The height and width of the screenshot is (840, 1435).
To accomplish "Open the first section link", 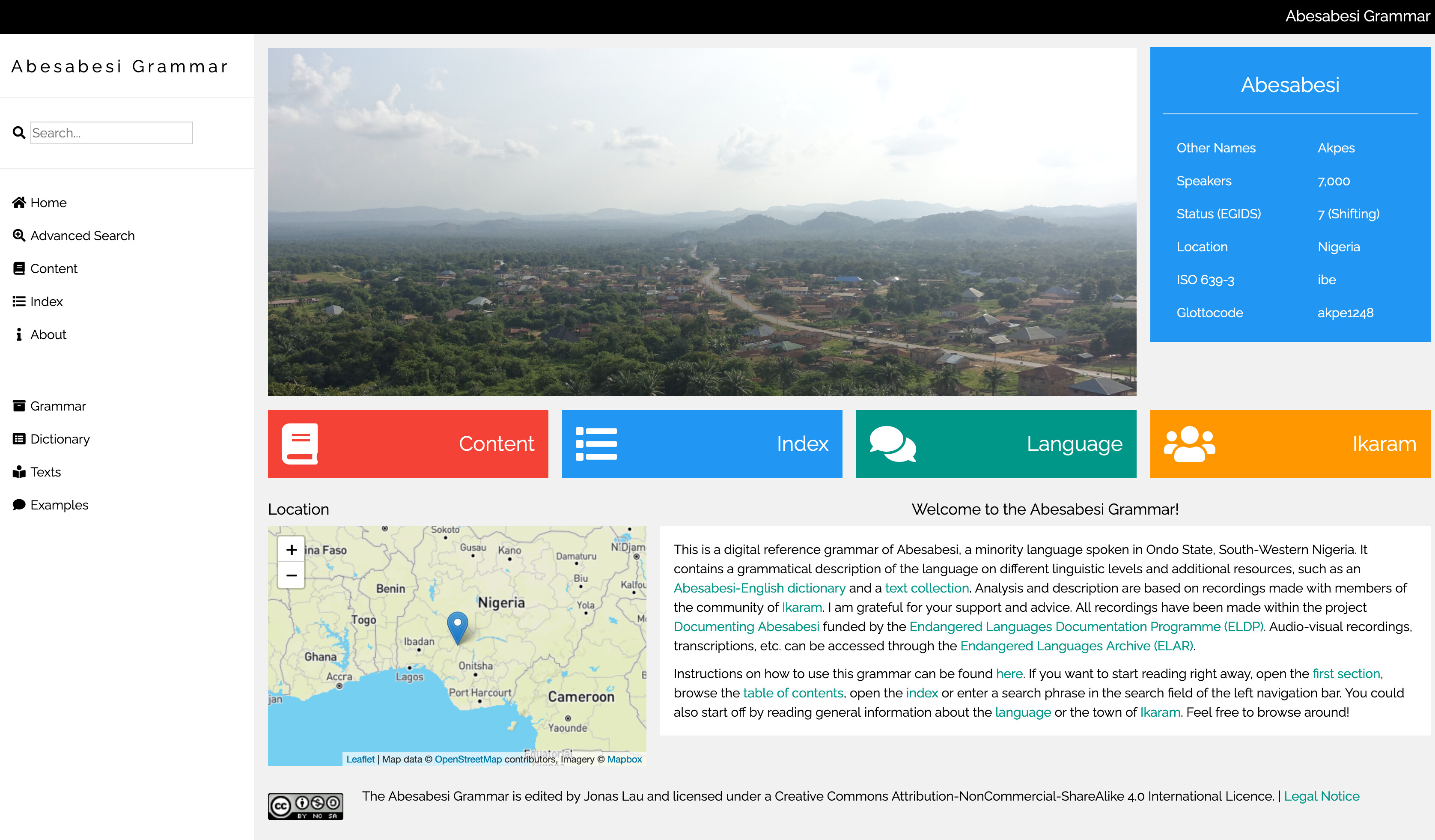I will pyautogui.click(x=1346, y=674).
